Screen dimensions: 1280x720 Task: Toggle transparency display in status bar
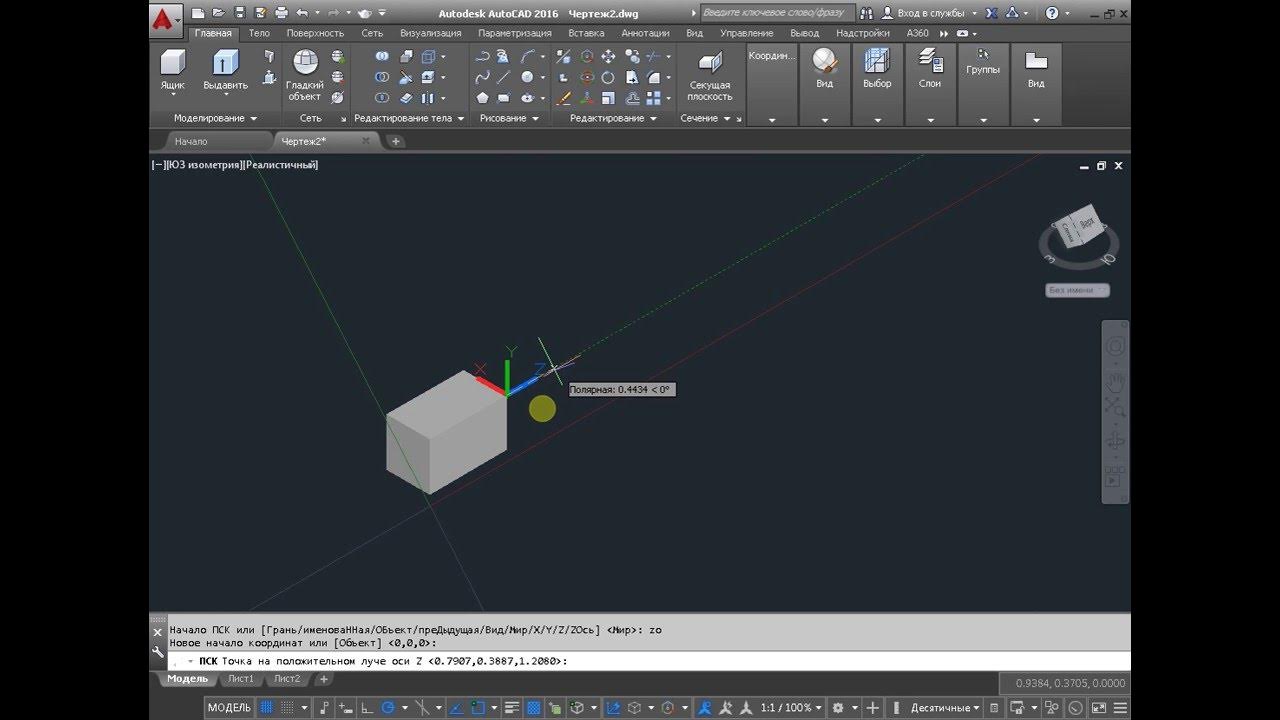(533, 708)
